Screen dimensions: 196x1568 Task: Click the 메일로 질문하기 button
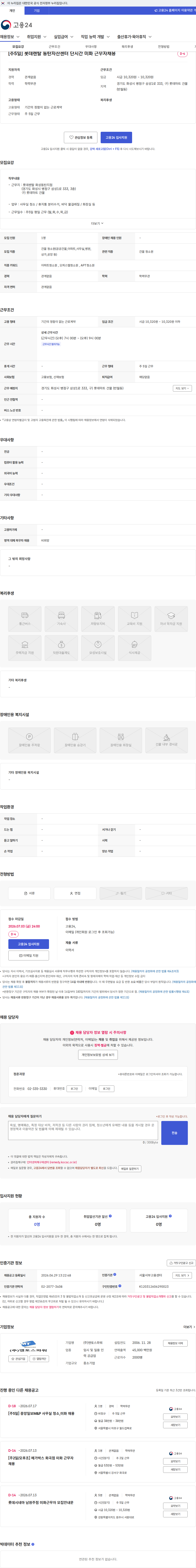pyautogui.click(x=130, y=1169)
